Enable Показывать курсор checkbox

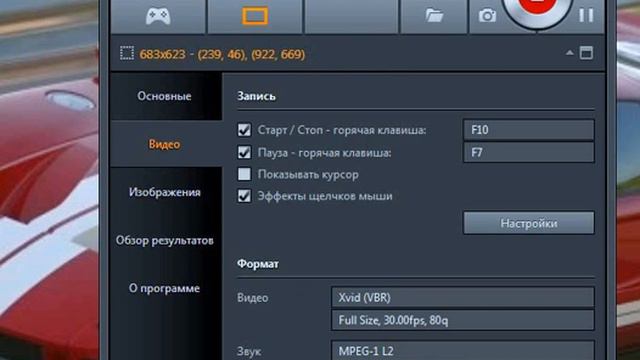pos(244,174)
